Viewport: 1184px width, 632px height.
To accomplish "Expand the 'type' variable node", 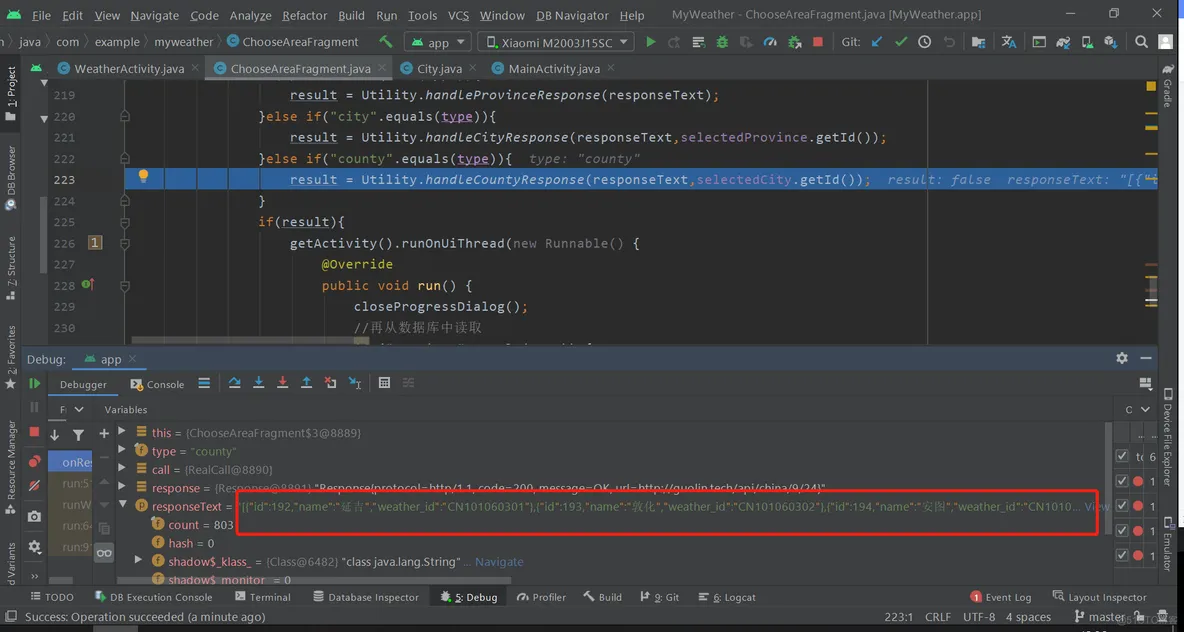I will click(122, 449).
